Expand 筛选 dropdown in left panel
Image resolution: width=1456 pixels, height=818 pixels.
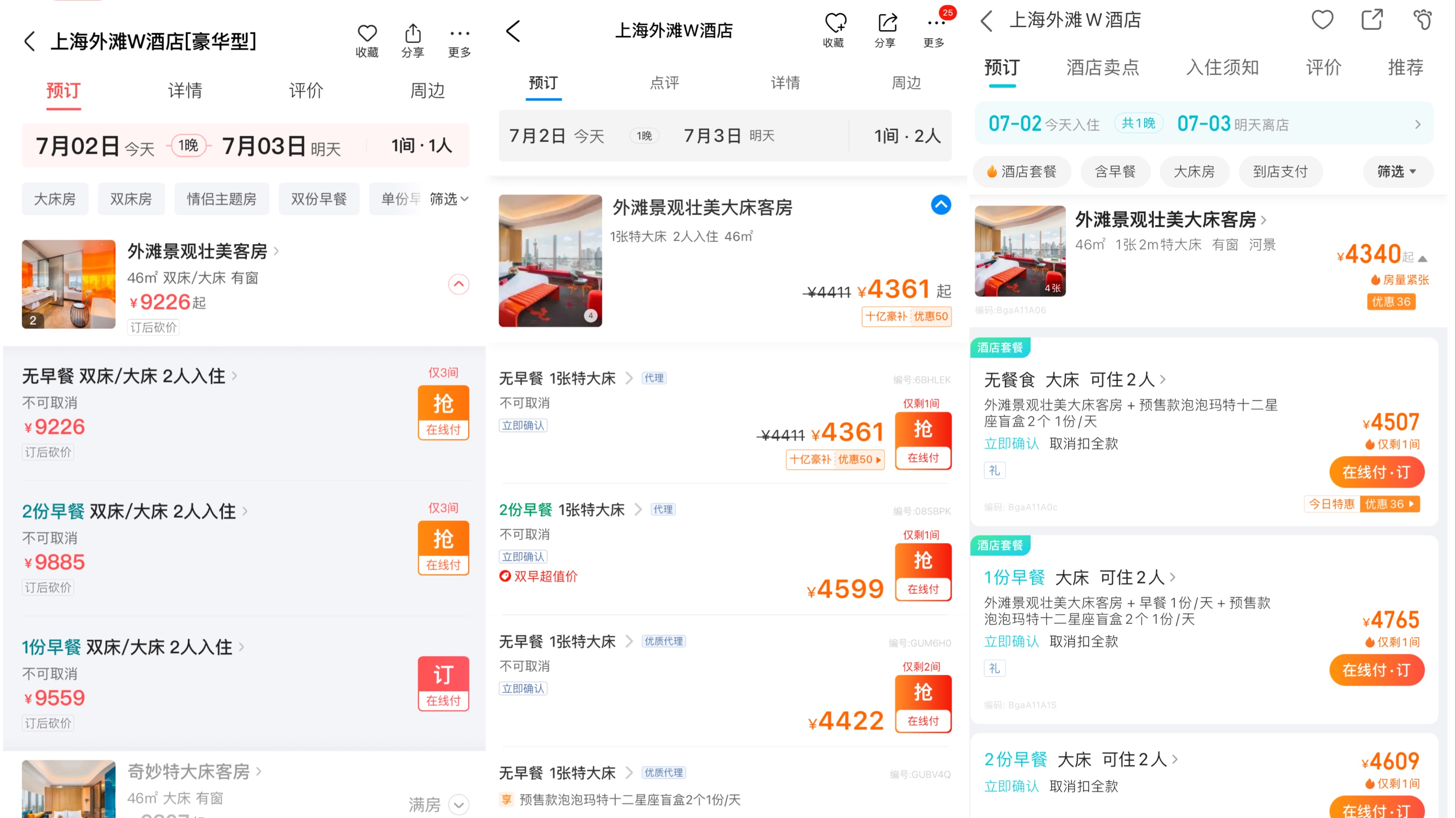click(x=449, y=198)
